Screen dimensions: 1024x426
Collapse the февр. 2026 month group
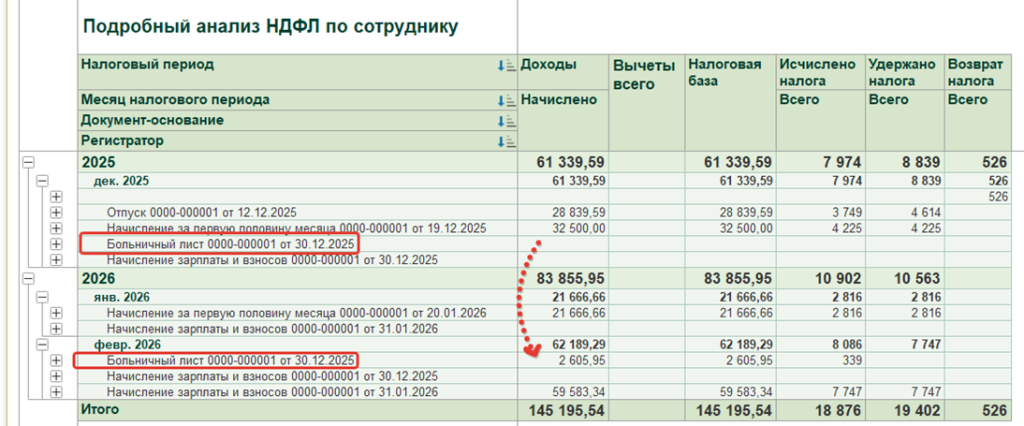click(42, 344)
